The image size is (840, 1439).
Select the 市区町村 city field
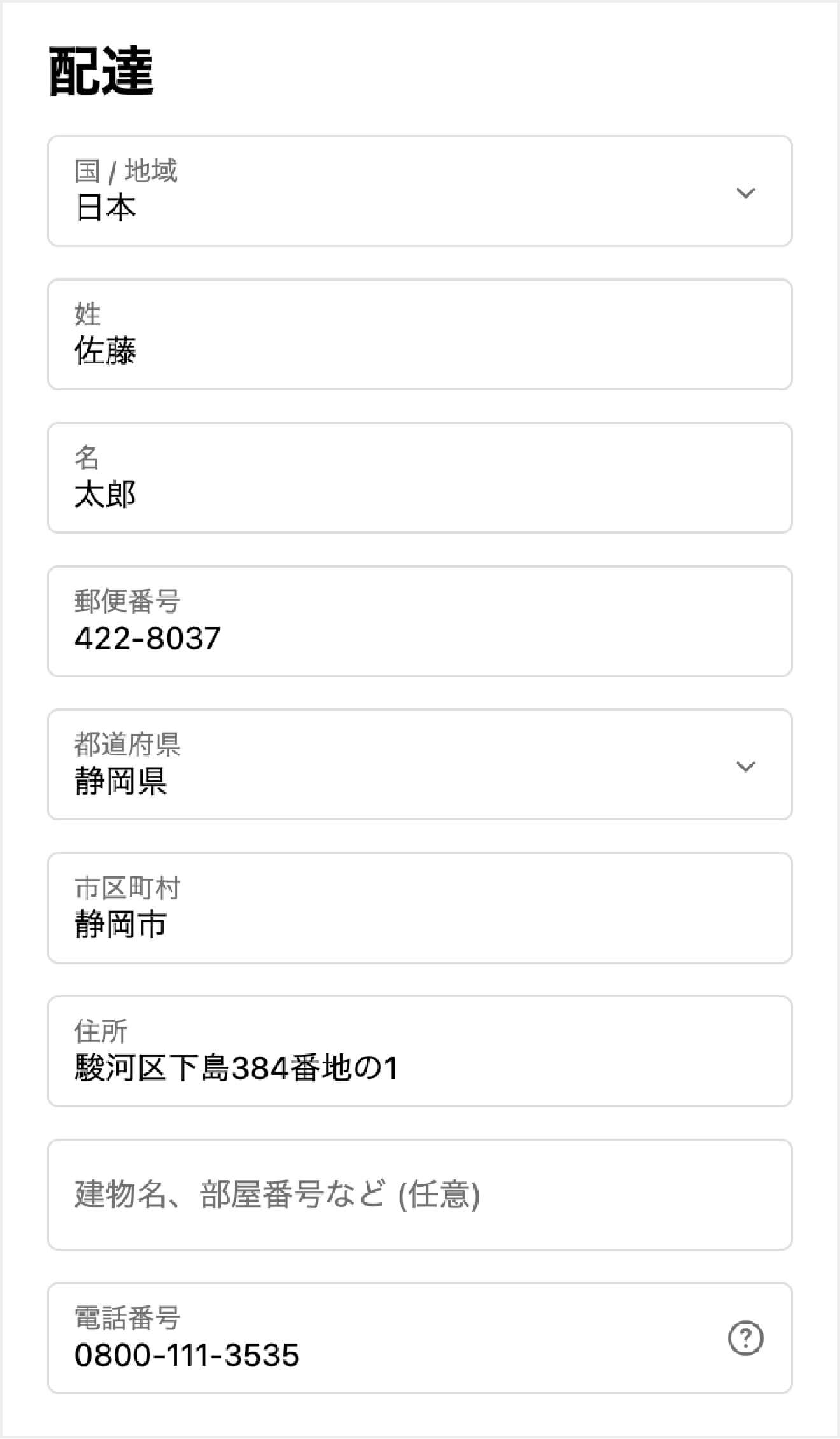point(420,908)
